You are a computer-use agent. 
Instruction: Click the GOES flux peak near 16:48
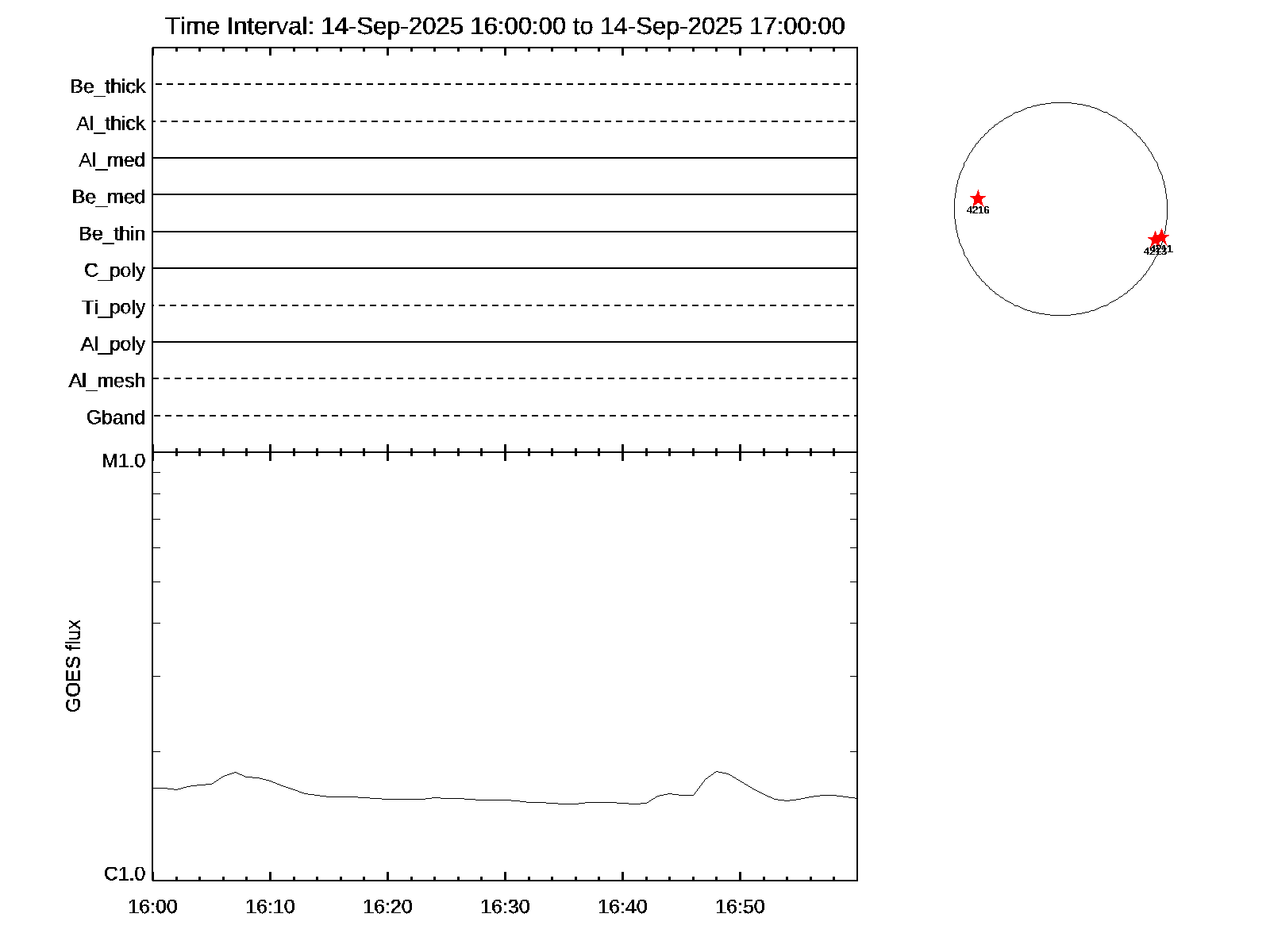click(x=717, y=771)
